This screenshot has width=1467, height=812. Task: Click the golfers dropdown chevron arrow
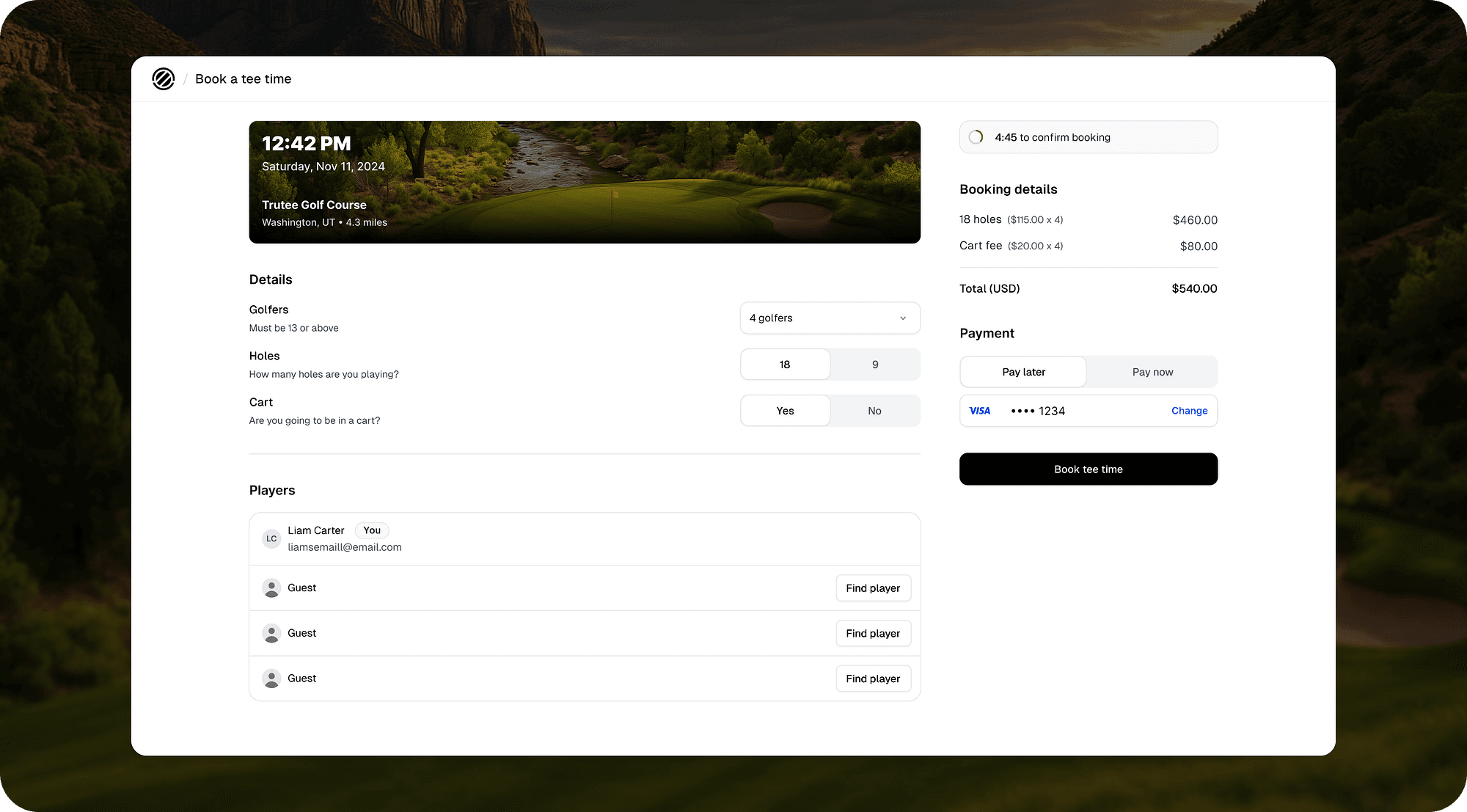(903, 318)
